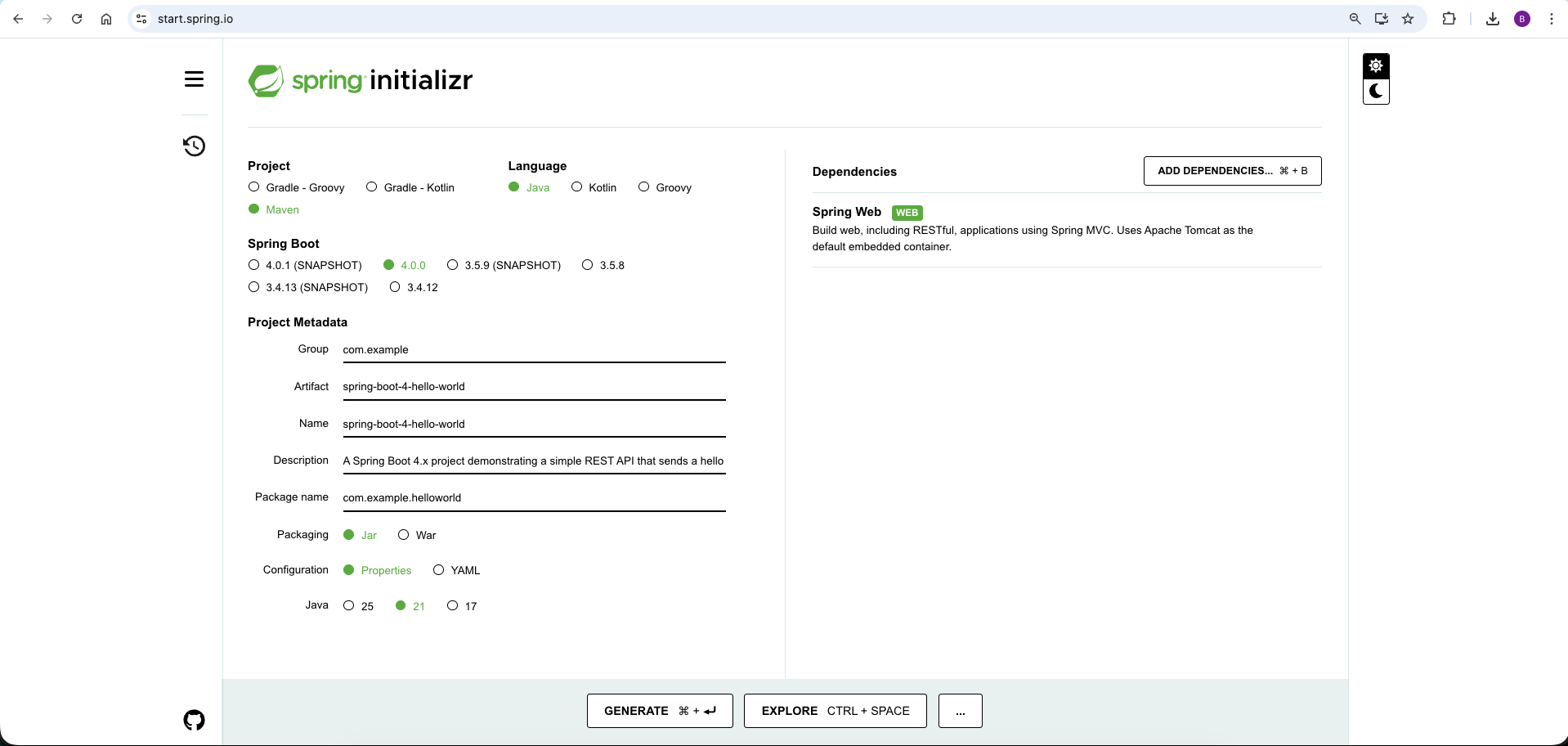This screenshot has width=1568, height=746.
Task: Select Gradle - Kotlin project type
Action: coord(372,187)
